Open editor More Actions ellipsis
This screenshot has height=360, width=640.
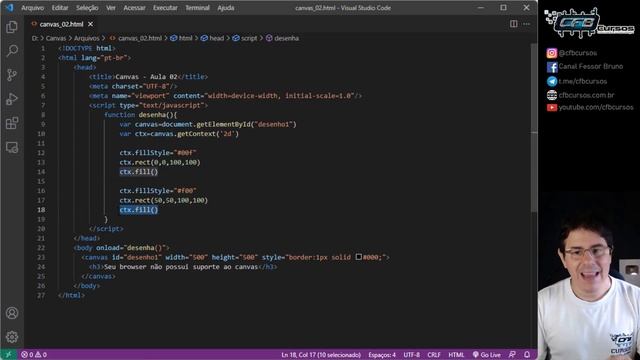527,24
